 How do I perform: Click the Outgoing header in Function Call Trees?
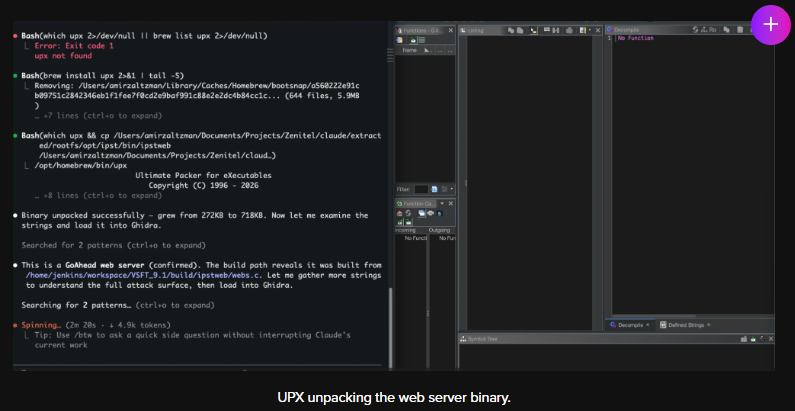tap(440, 230)
